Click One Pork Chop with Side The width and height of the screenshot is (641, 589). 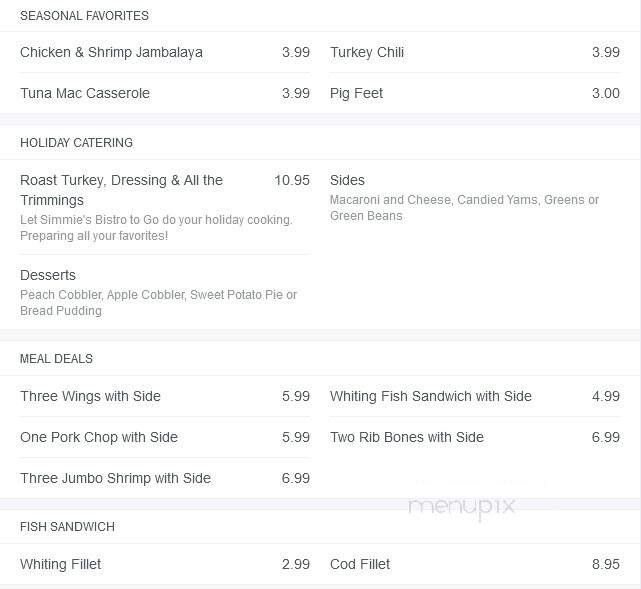click(99, 437)
